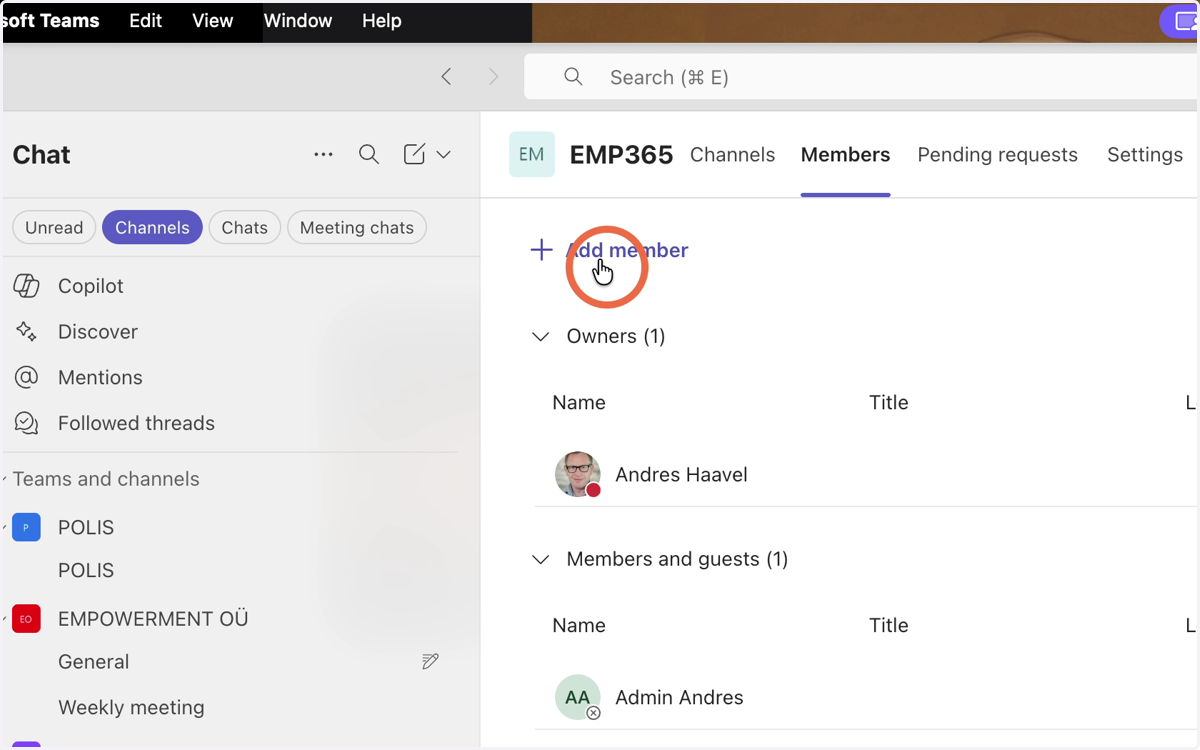Click Name column header under Owners
The width and height of the screenshot is (1200, 750).
point(579,403)
